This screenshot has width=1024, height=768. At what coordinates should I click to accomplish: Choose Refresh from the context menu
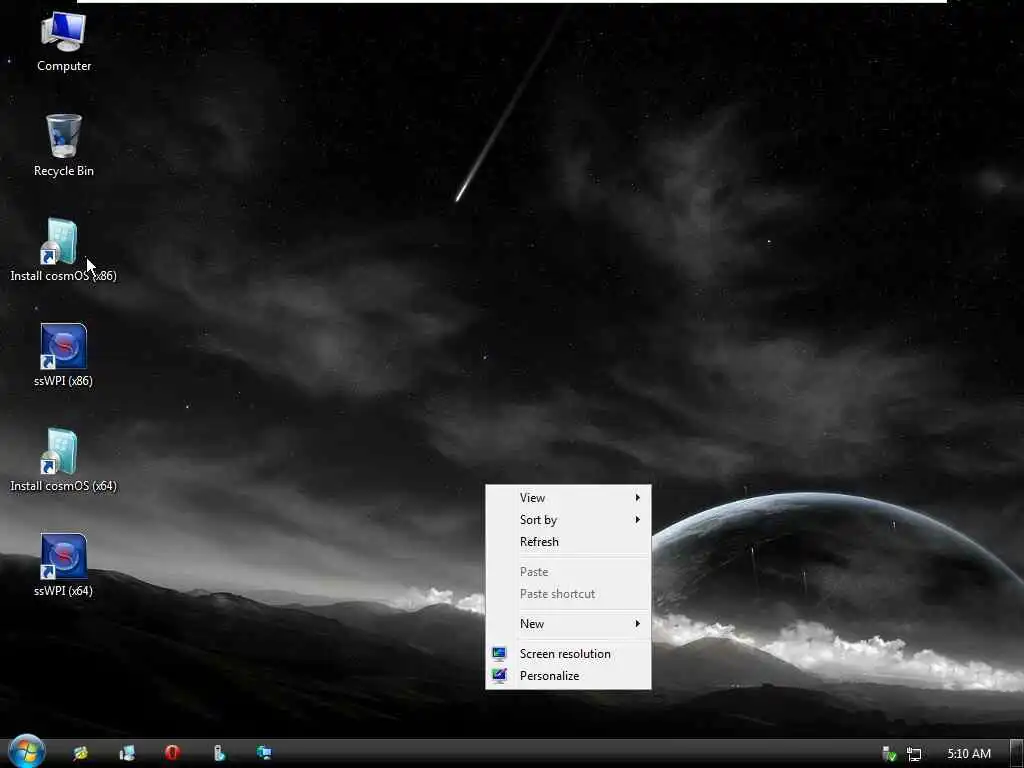[568, 542]
